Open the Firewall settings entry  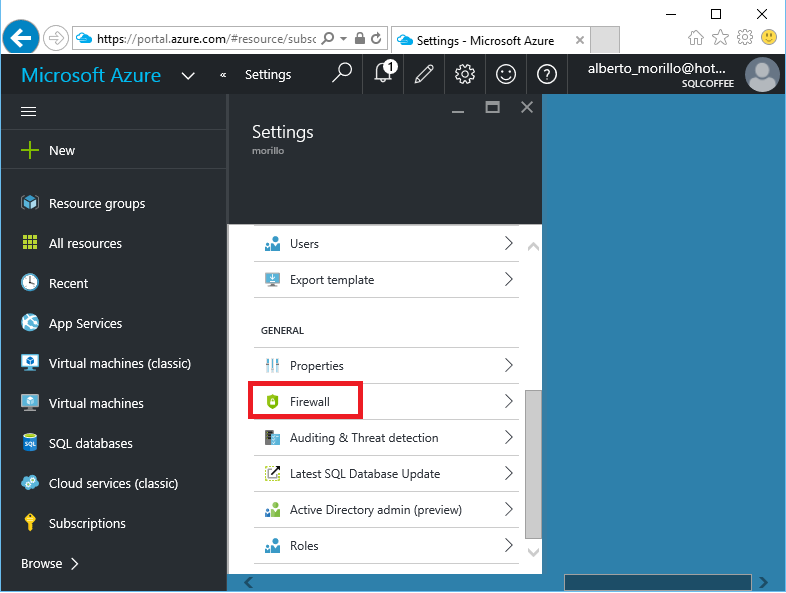[x=386, y=402]
